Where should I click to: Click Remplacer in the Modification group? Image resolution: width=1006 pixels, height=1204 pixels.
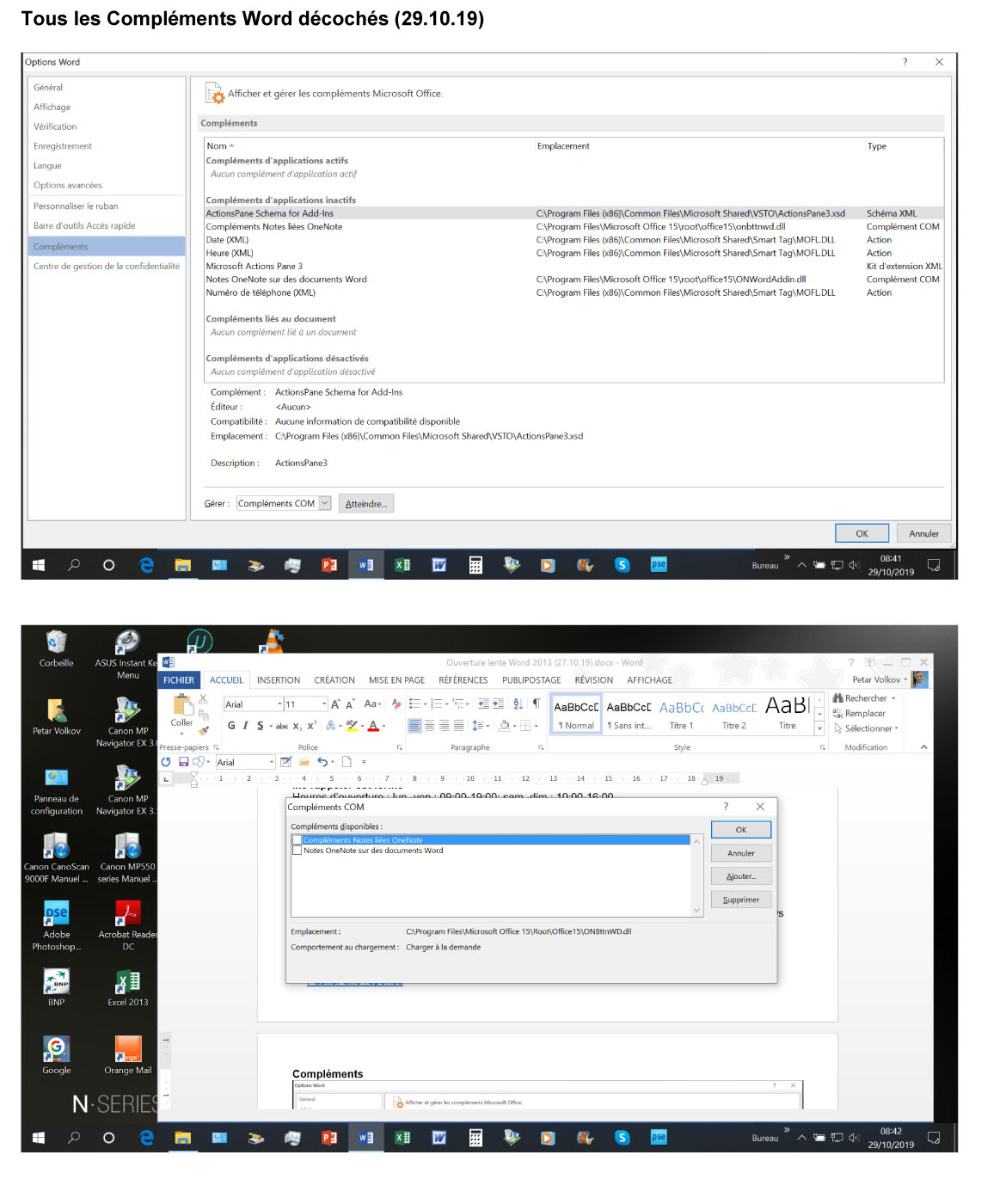tap(859, 713)
